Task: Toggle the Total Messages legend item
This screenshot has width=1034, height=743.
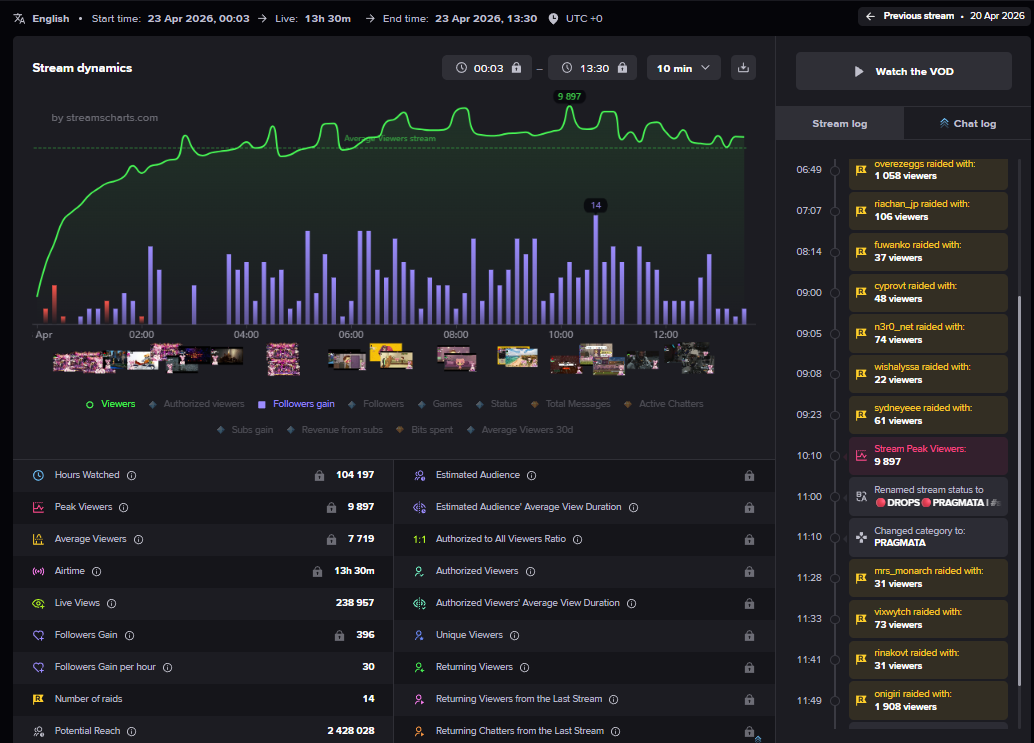Action: click(x=570, y=404)
